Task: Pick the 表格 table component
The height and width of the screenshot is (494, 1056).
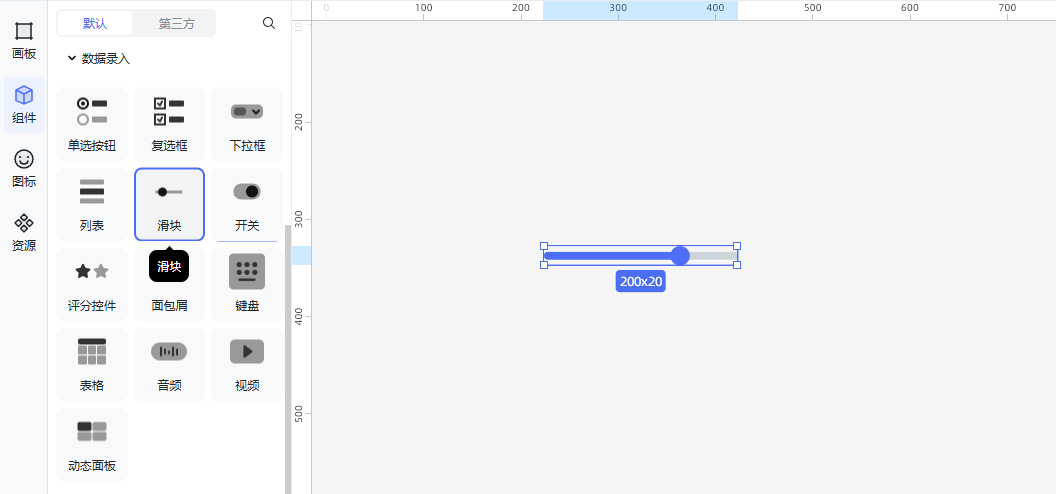Action: pyautogui.click(x=92, y=364)
